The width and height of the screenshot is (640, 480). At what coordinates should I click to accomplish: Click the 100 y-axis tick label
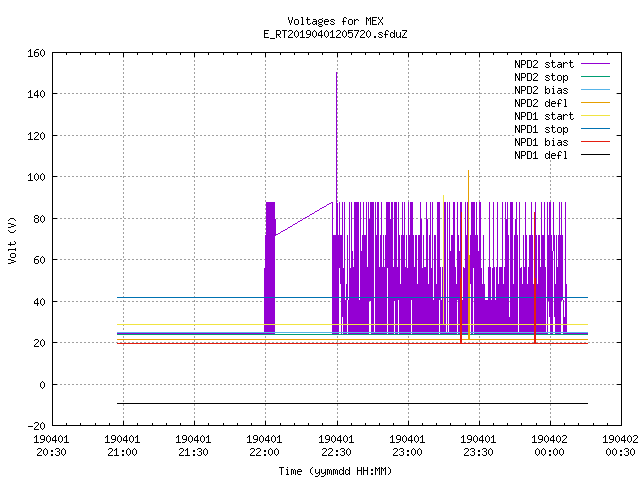(x=36, y=177)
